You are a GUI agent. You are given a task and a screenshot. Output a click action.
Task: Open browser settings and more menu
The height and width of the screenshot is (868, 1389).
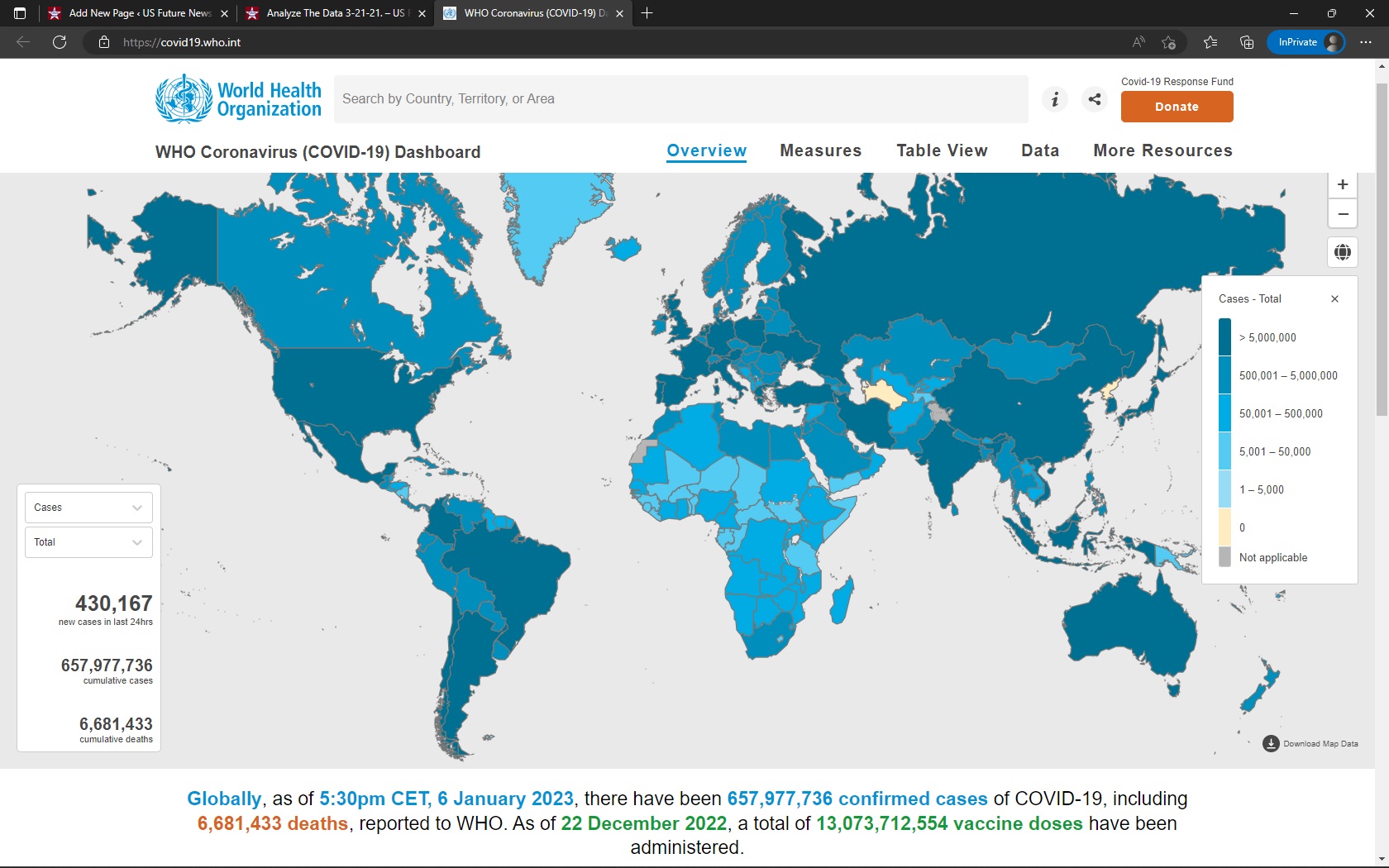click(1366, 42)
